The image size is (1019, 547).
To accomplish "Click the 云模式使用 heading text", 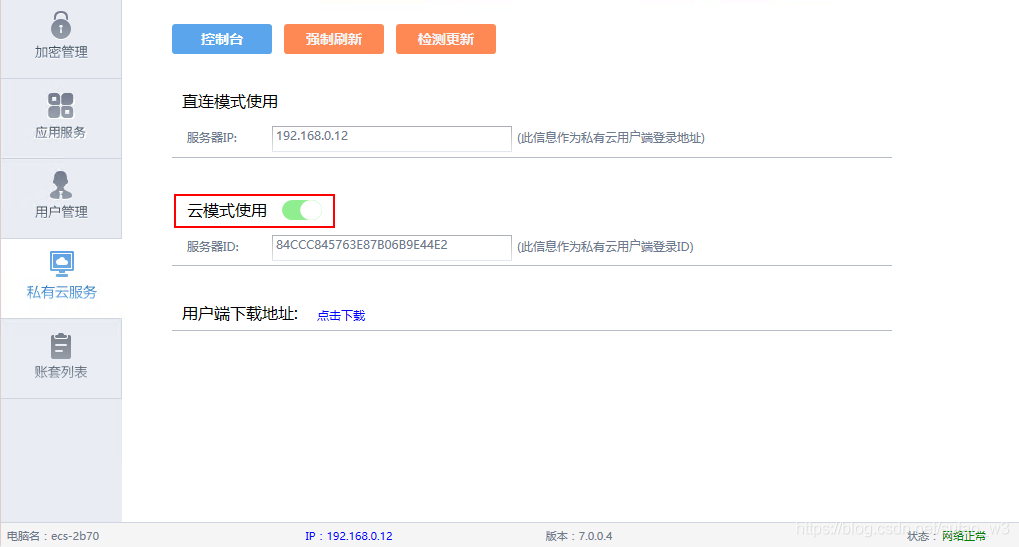I will coord(227,210).
